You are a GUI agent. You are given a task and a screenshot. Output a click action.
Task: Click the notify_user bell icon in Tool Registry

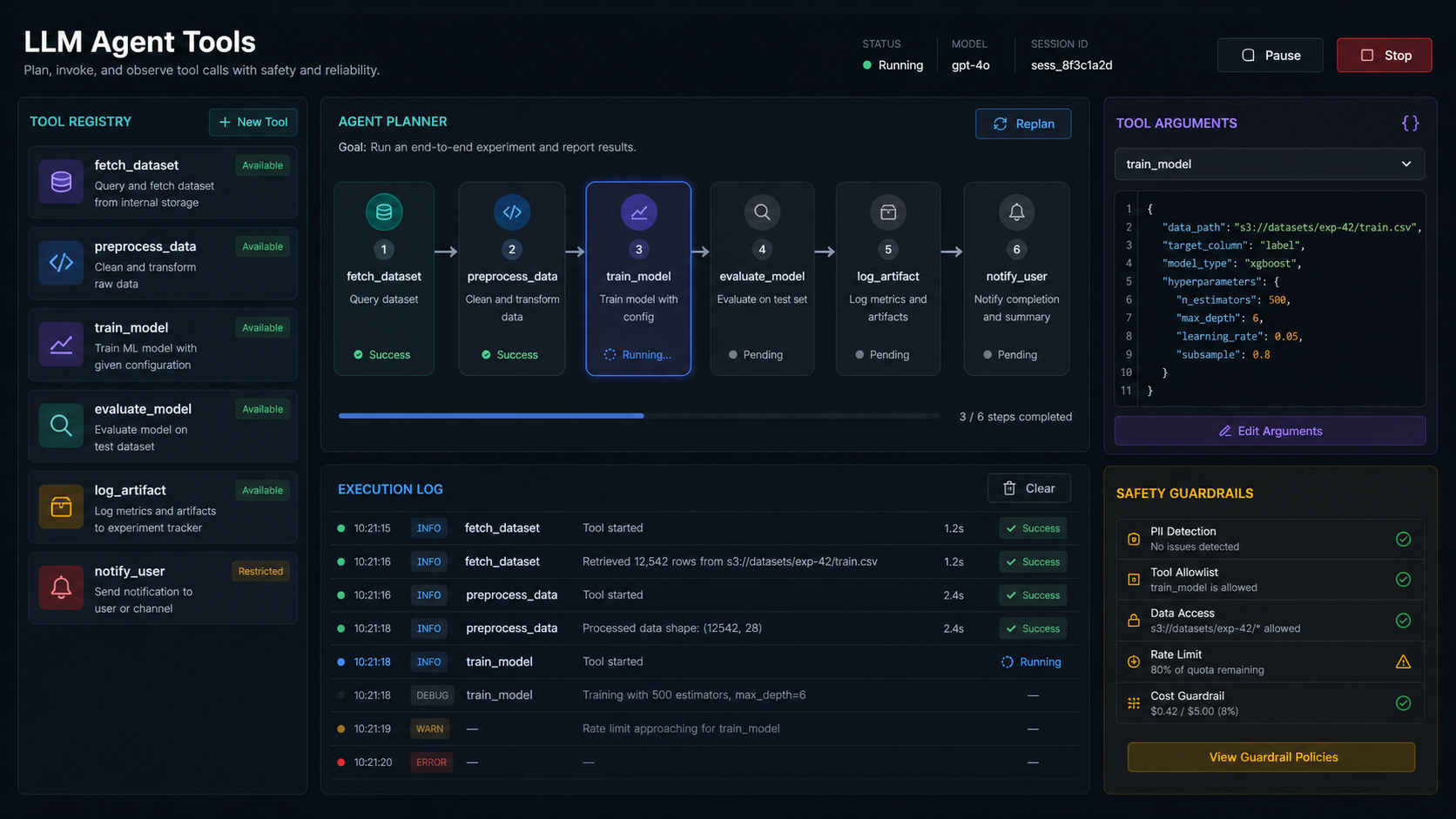click(61, 587)
